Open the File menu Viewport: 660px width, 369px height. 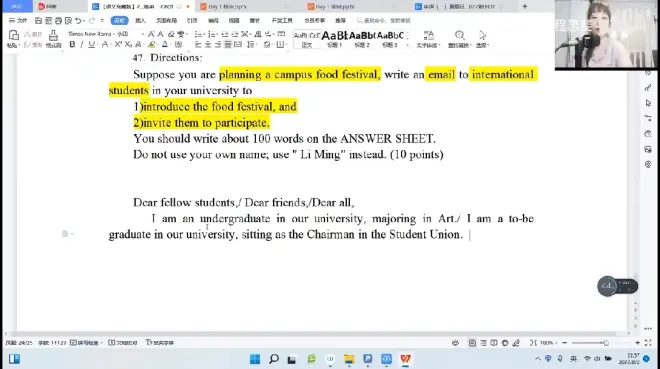point(18,21)
